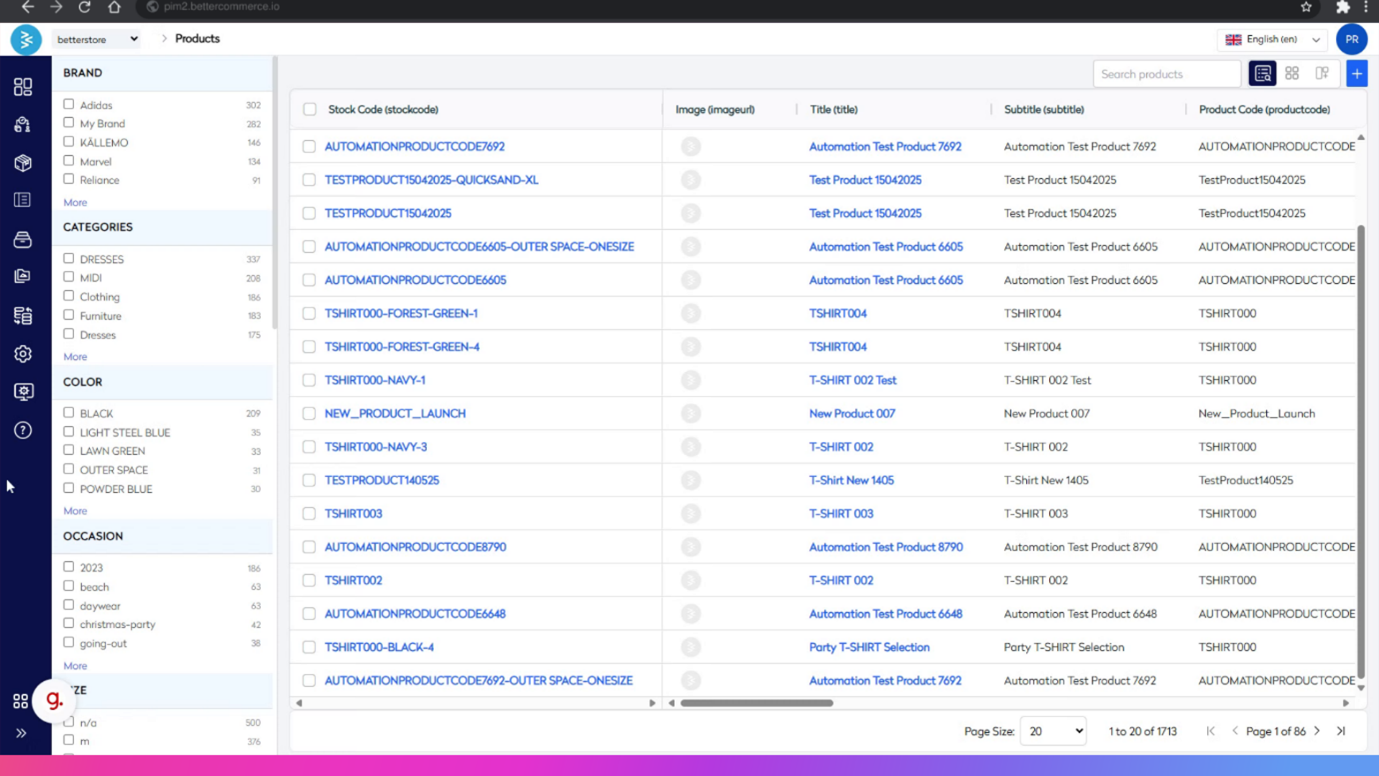Toggle the BLACK color filter checkbox
This screenshot has height=776, width=1379.
(x=69, y=412)
